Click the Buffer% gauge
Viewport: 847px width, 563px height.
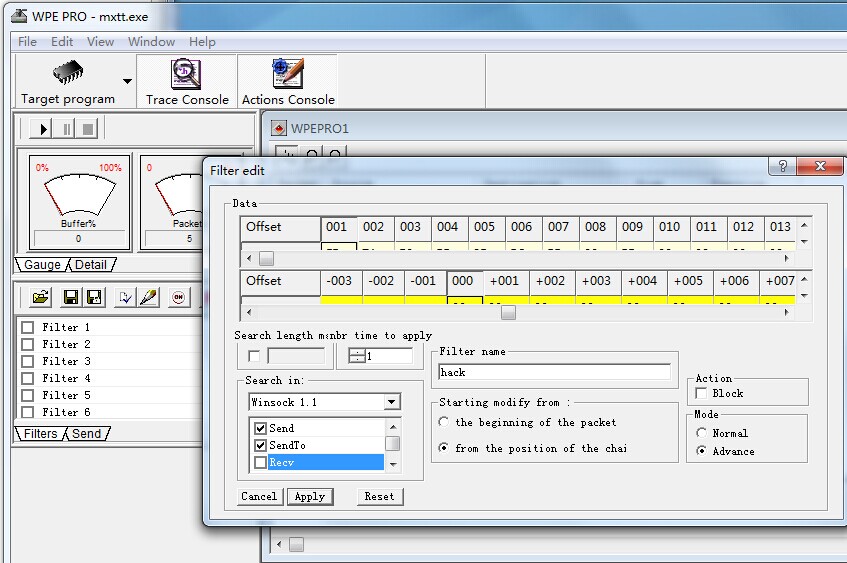79,203
